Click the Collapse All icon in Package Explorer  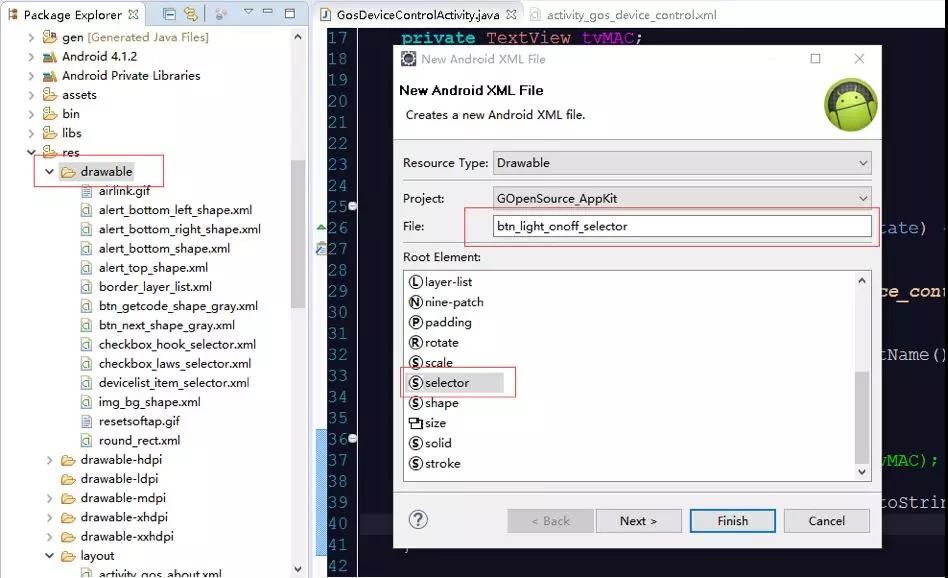(170, 14)
